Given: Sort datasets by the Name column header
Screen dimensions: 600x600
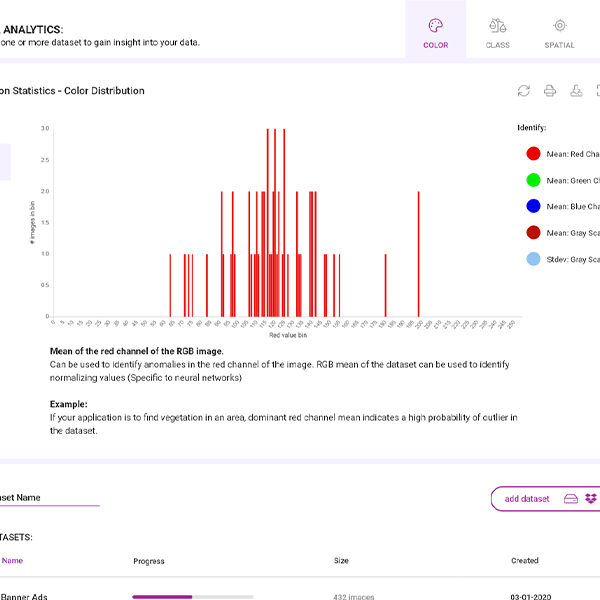Looking at the screenshot, I should [12, 561].
